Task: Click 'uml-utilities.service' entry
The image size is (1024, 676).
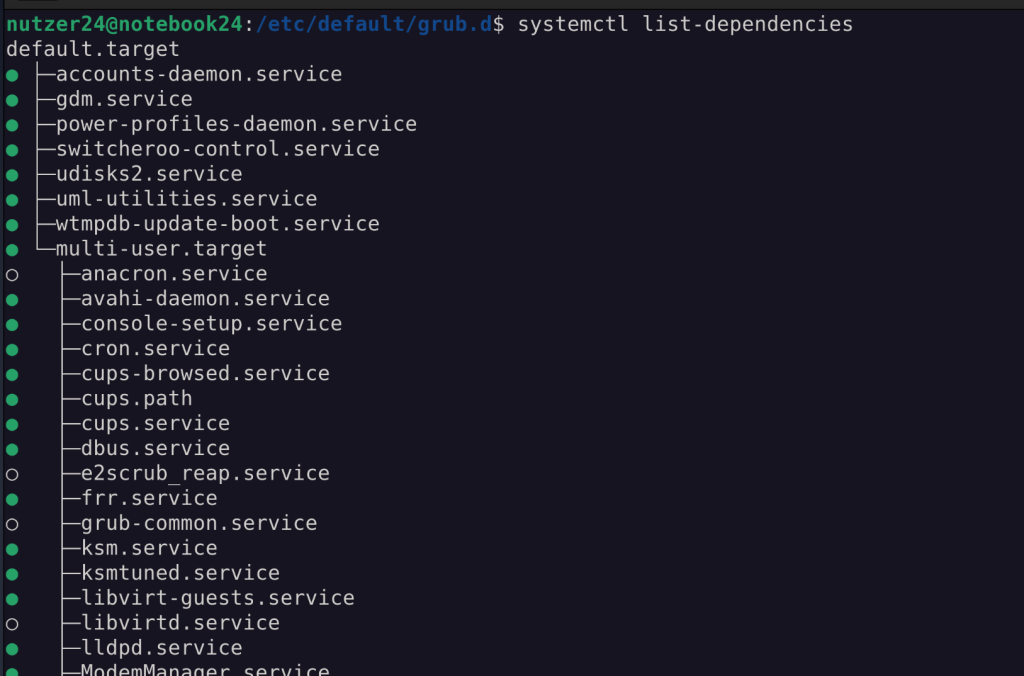Action: [x=186, y=199]
